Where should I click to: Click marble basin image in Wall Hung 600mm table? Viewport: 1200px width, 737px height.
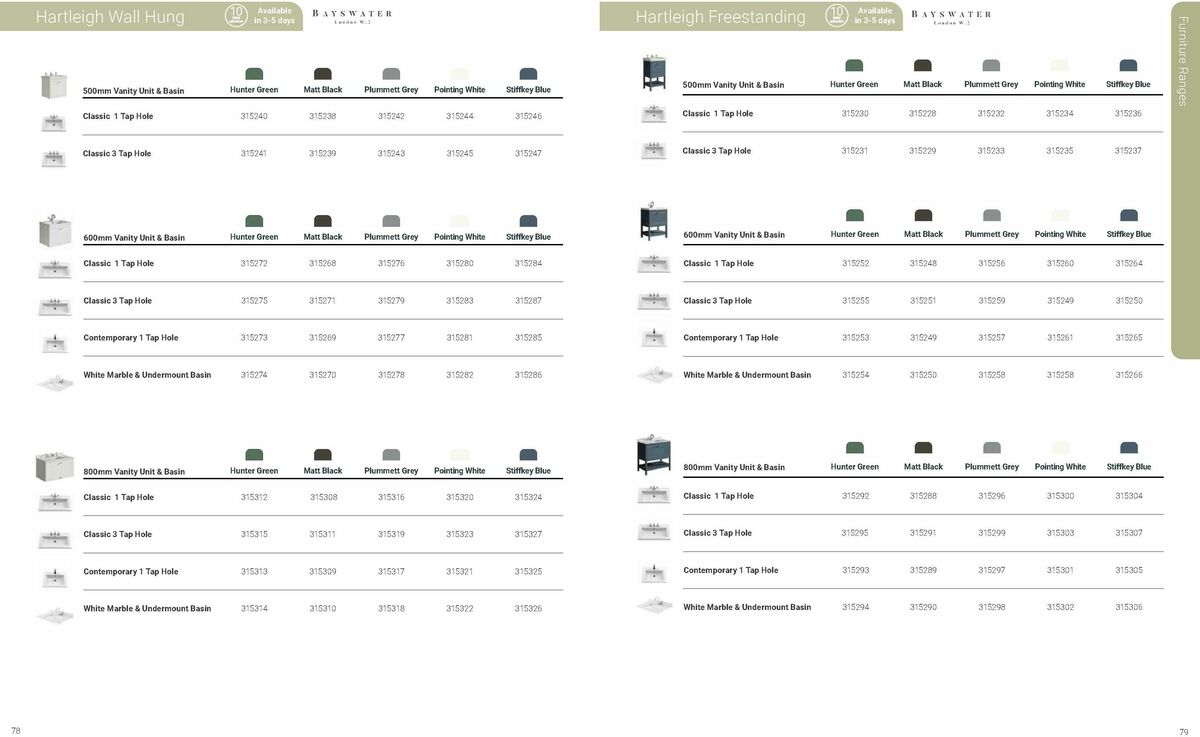pyautogui.click(x=54, y=382)
